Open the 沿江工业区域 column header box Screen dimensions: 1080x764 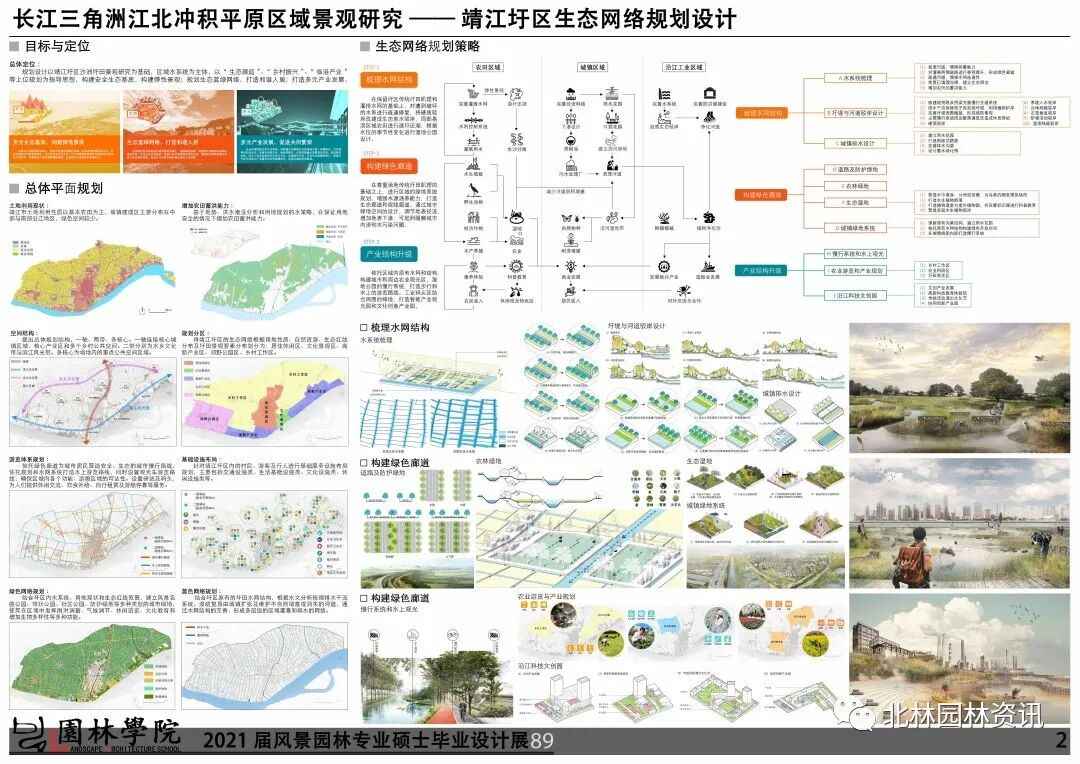pos(683,67)
